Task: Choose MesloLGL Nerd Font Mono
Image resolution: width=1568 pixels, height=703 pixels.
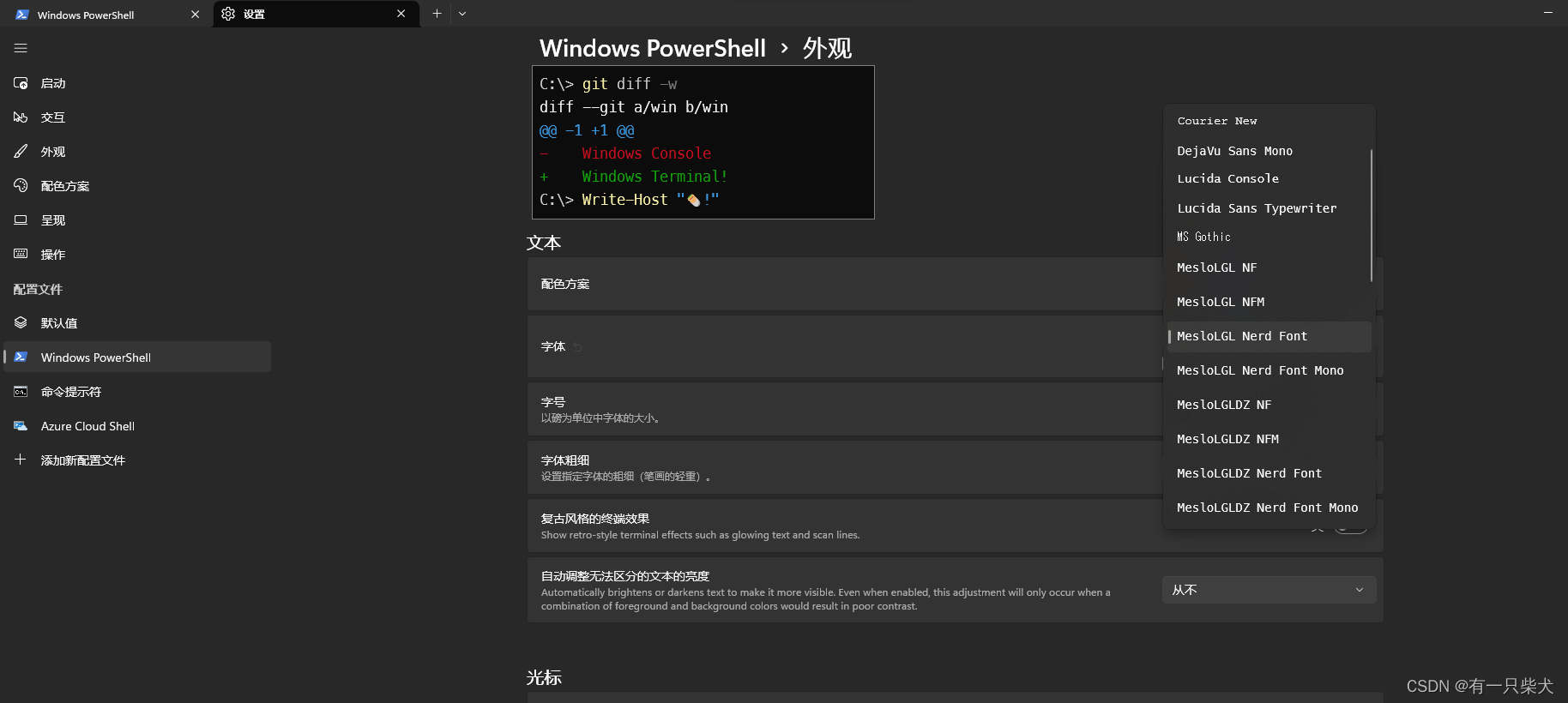Action: 1269,370
